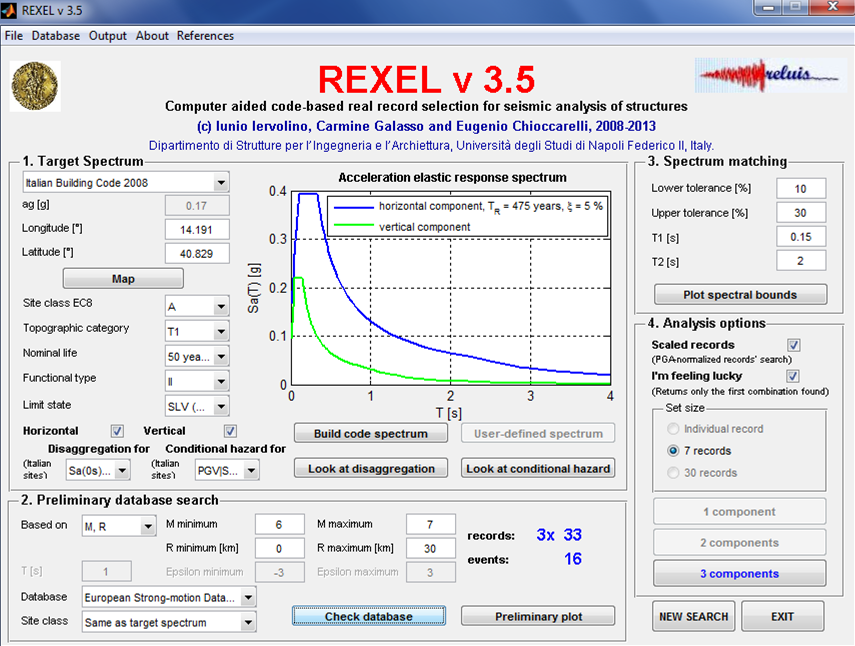Open the Topographic category dropdown
Viewport: 855px width, 646px height.
point(197,331)
